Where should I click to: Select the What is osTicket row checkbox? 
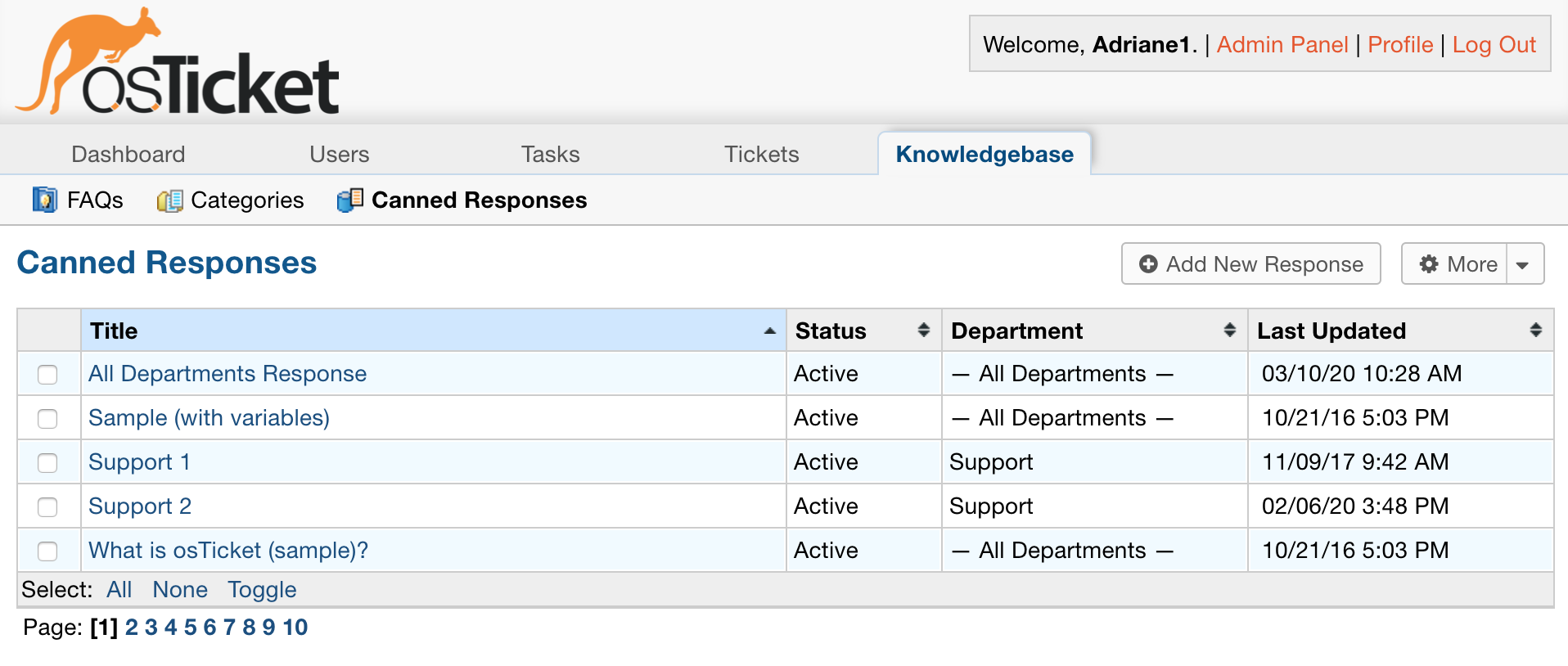point(47,551)
